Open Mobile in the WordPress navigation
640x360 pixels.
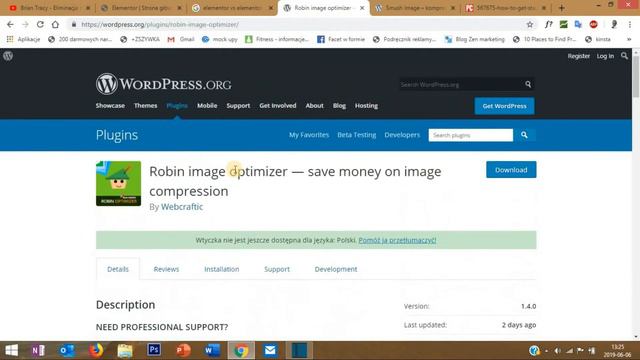click(207, 105)
